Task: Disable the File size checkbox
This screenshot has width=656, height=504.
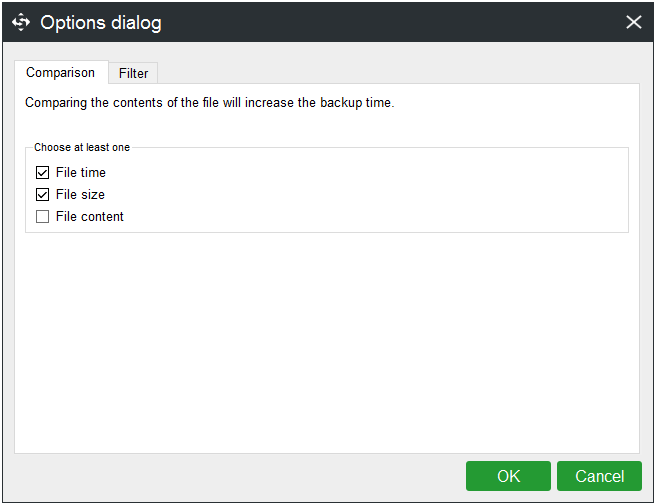Action: pyautogui.click(x=42, y=194)
